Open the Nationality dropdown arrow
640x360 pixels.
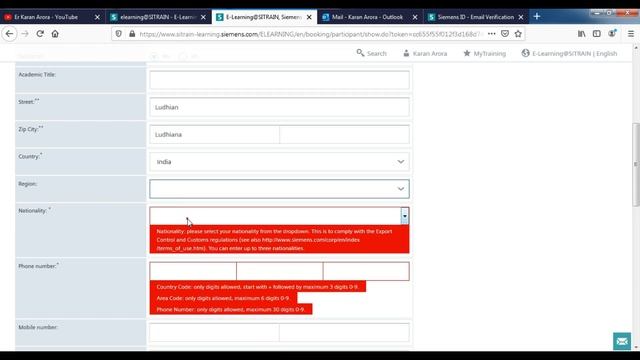click(x=404, y=216)
